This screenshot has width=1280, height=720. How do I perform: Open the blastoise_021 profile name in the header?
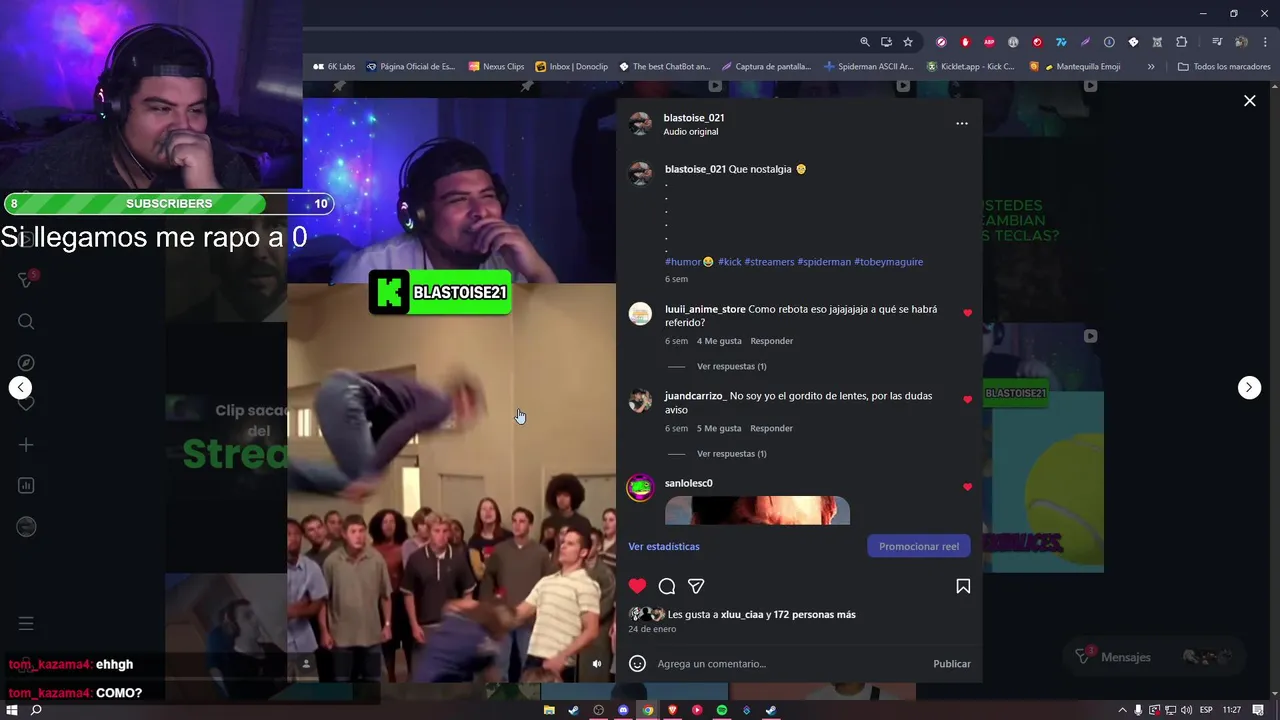pyautogui.click(x=694, y=118)
